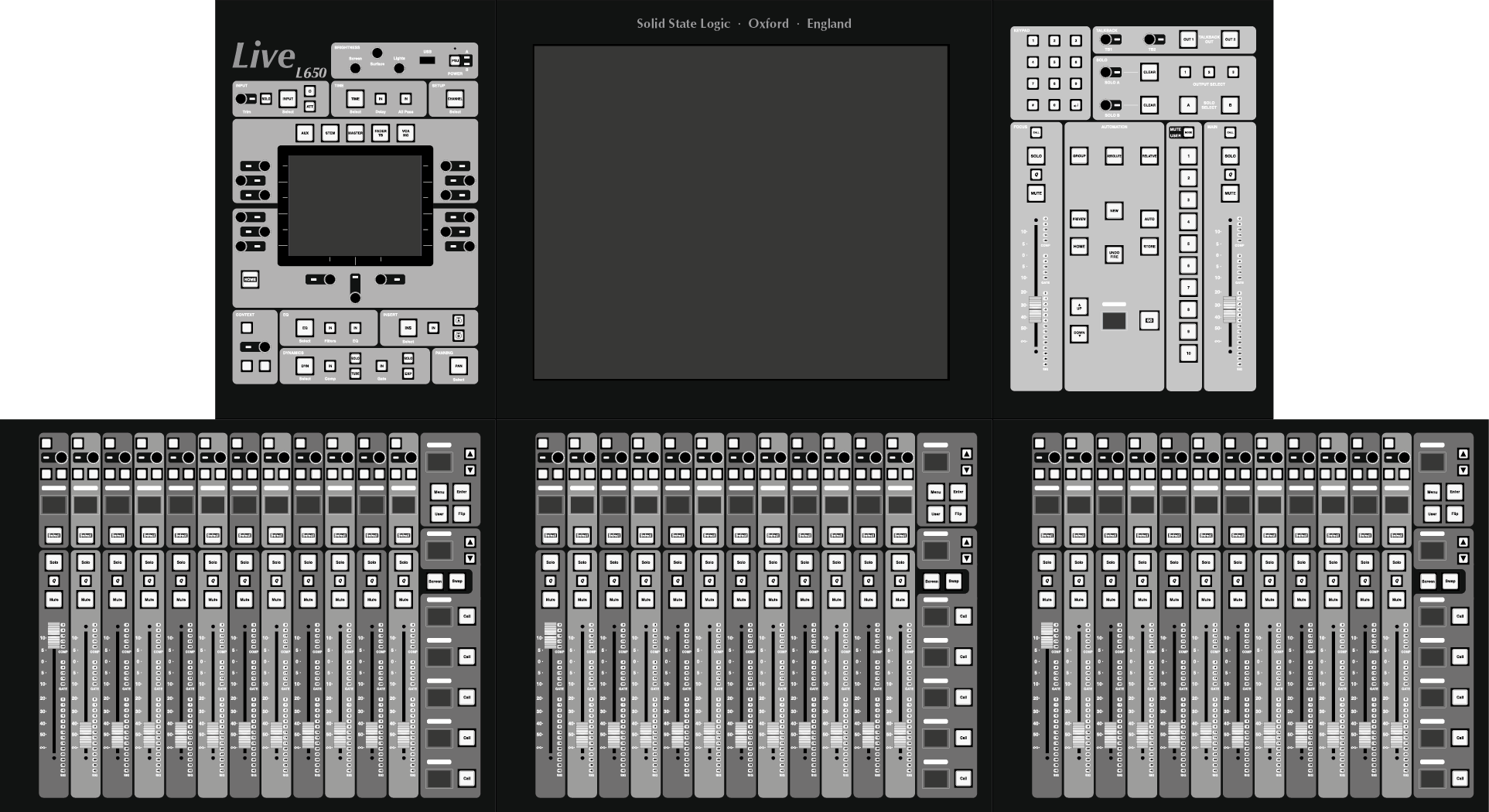Click lower layer down arrow, left fader tile
Image resolution: width=1489 pixels, height=812 pixels.
click(x=470, y=558)
